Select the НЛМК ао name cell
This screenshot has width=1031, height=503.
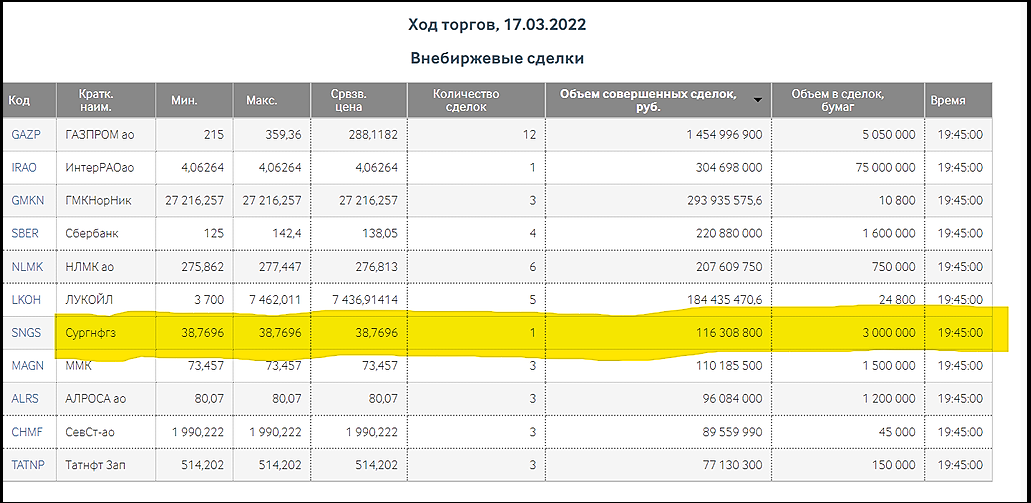pos(106,267)
